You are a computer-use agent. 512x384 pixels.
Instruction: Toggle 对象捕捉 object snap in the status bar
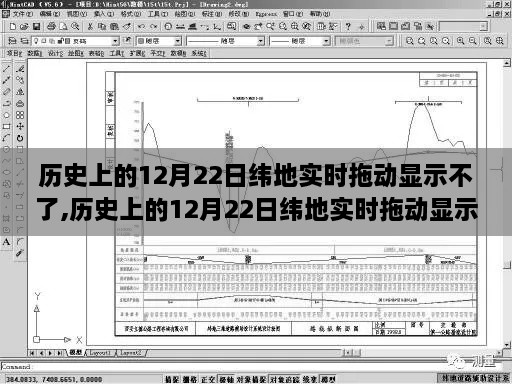tap(252, 379)
